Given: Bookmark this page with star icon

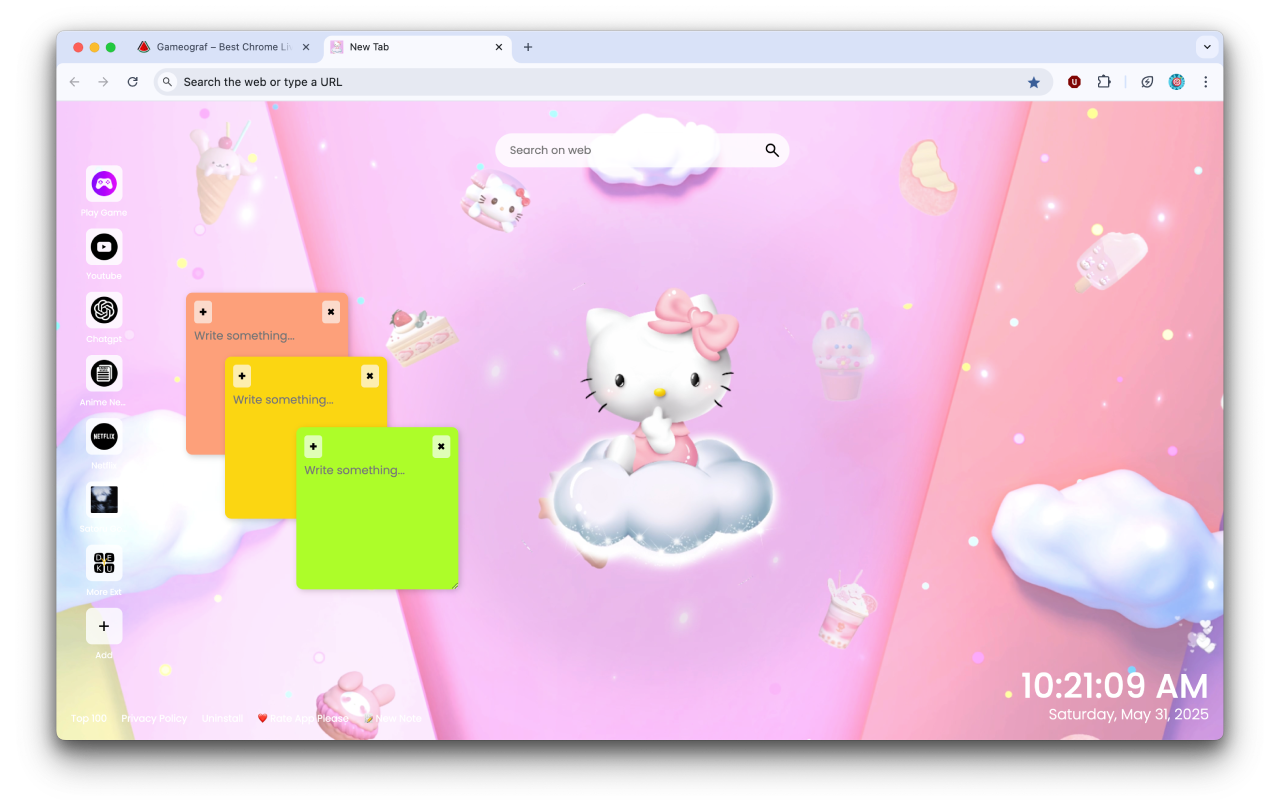Looking at the screenshot, I should point(1034,82).
